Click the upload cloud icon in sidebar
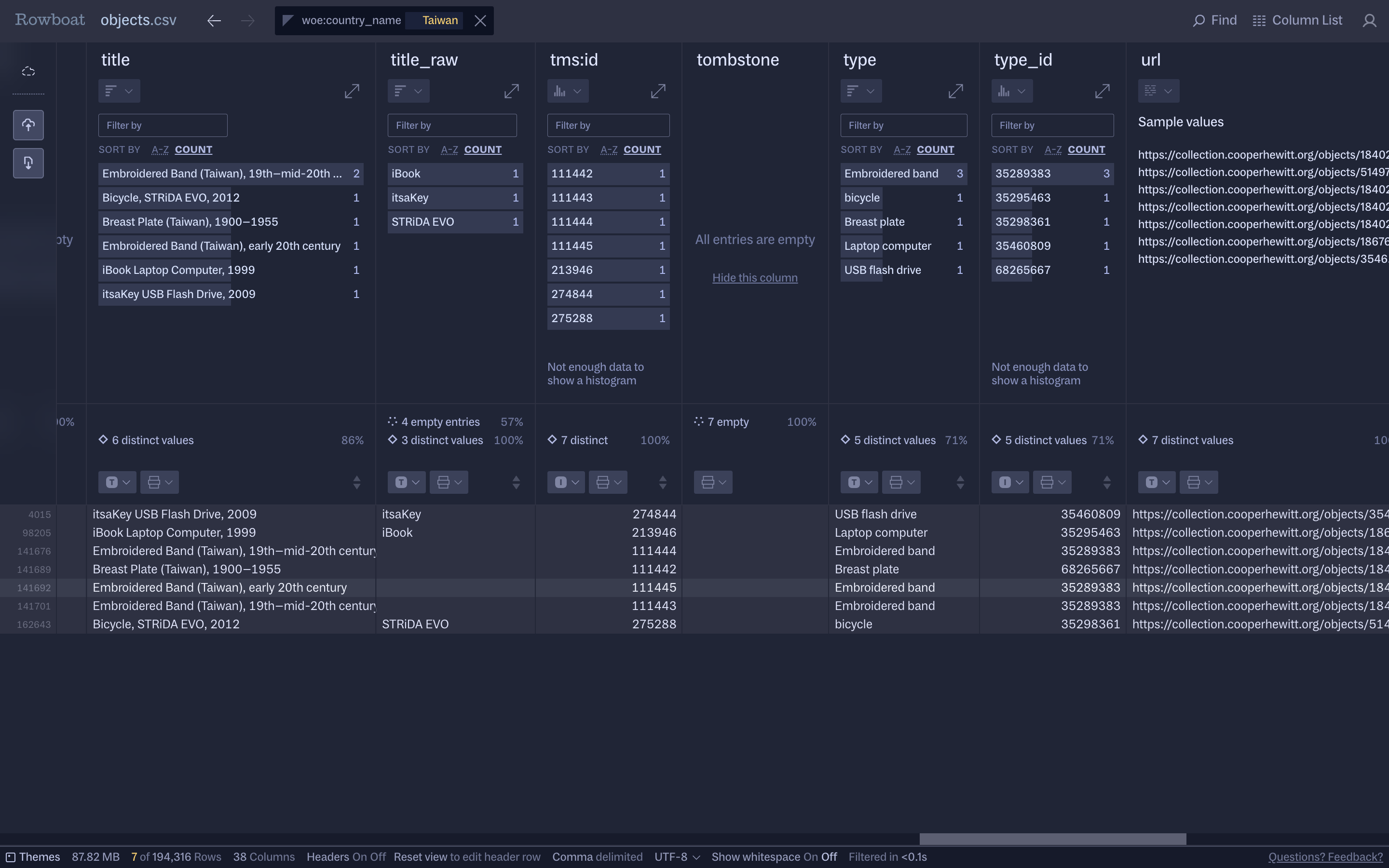Image resolution: width=1389 pixels, height=868 pixels. pos(28,125)
